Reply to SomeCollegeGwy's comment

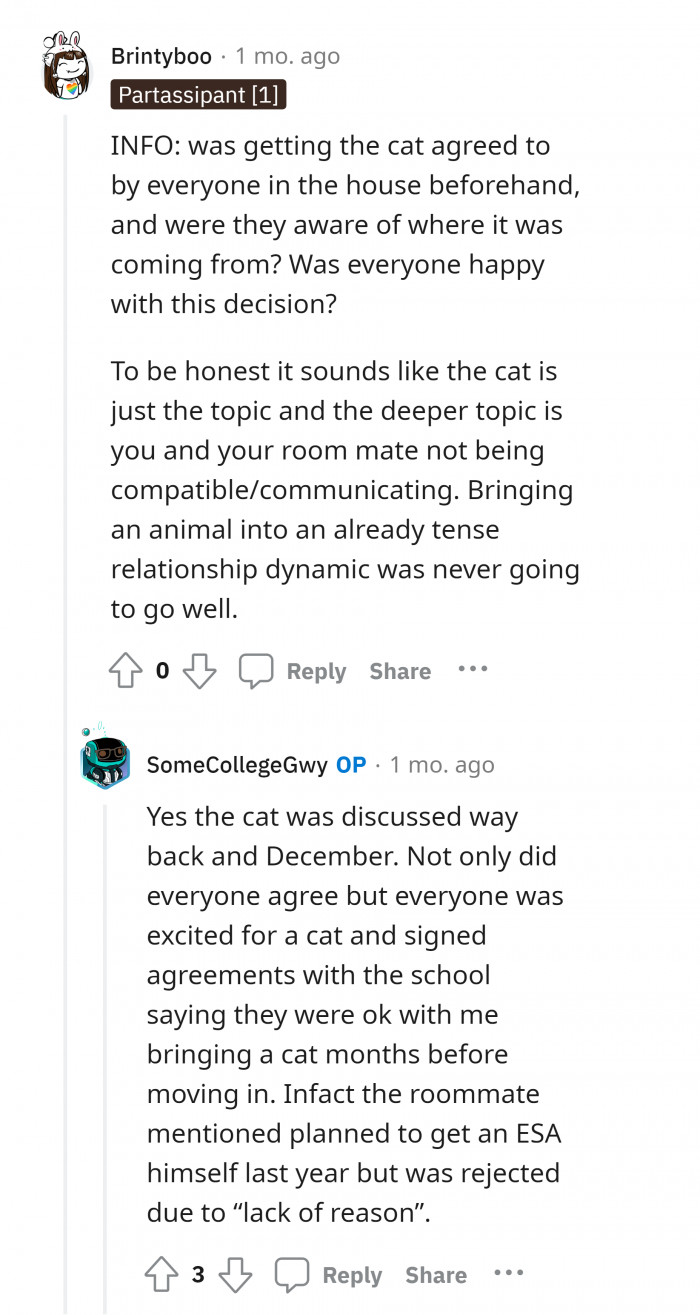click(x=352, y=1275)
